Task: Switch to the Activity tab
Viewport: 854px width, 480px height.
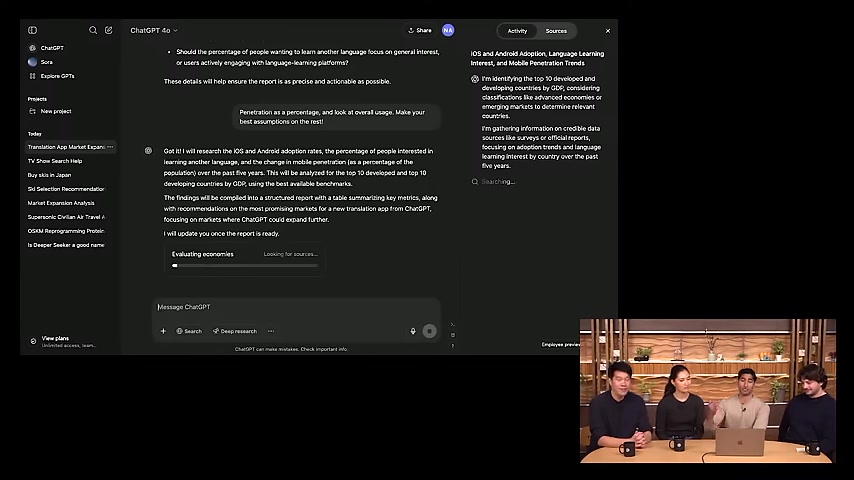Action: click(x=517, y=31)
